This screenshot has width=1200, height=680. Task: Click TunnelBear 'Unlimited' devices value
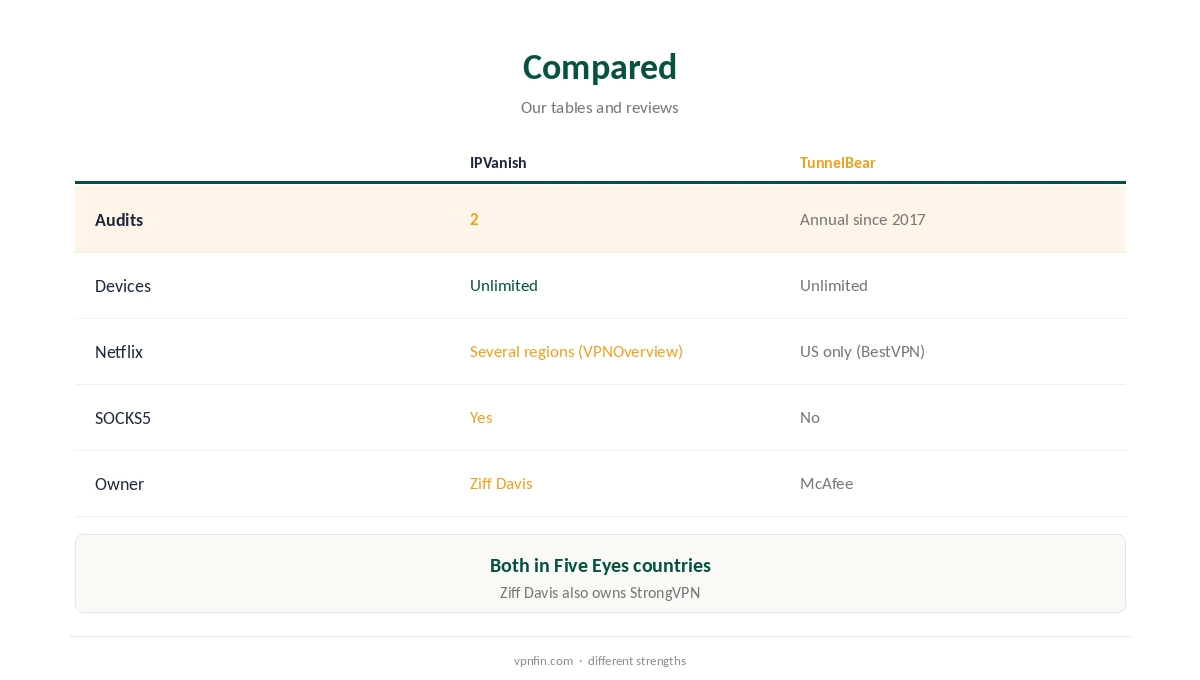(834, 285)
